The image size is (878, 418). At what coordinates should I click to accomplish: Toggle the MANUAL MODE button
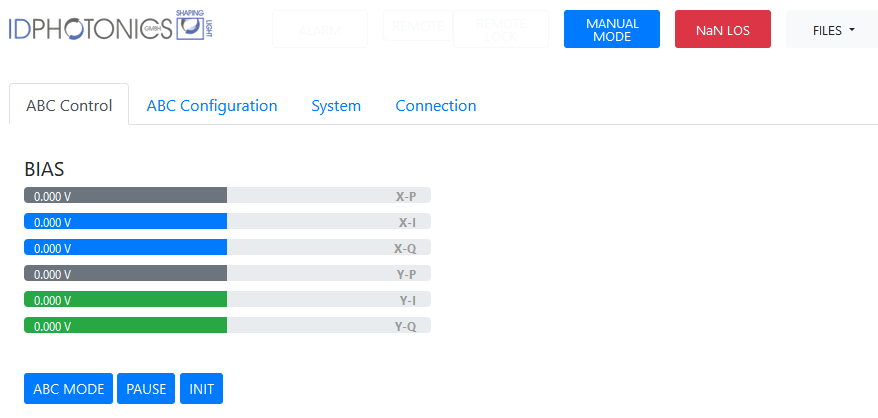[x=611, y=29]
